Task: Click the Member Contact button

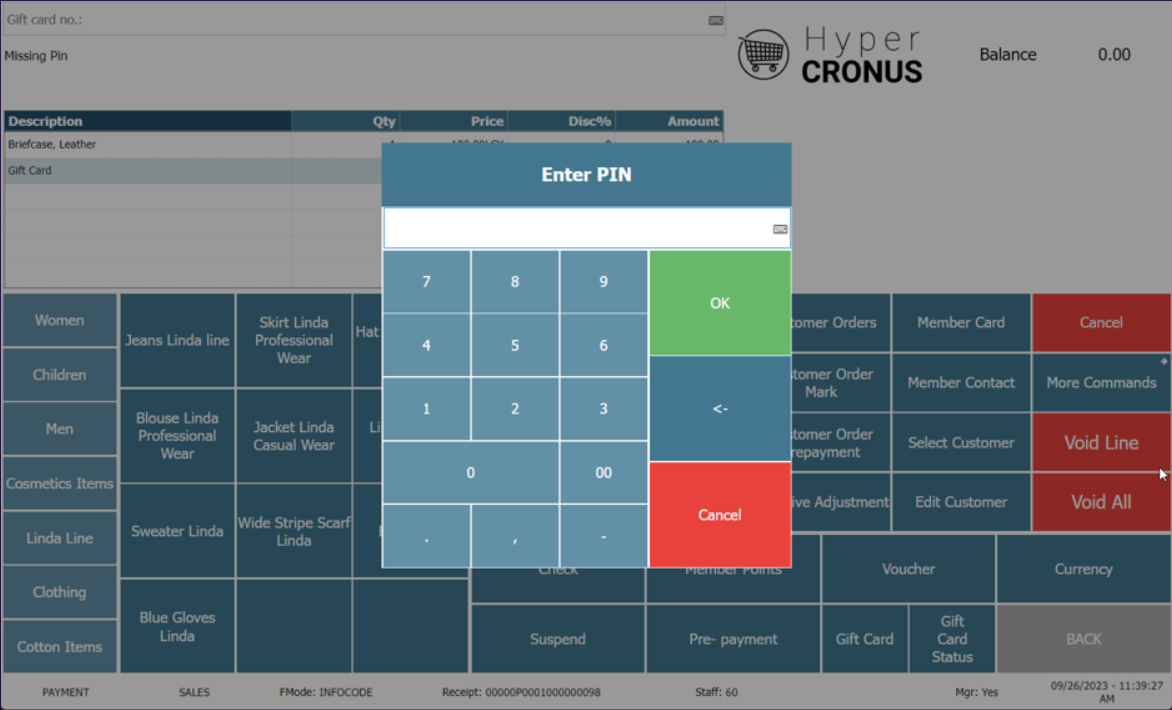Action: [961, 382]
